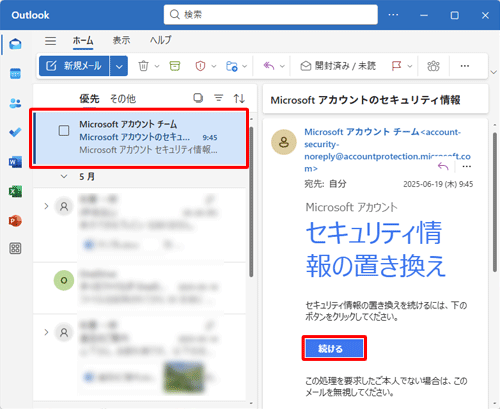Switch to the ホーム tab
The width and height of the screenshot is (500, 409).
point(83,41)
